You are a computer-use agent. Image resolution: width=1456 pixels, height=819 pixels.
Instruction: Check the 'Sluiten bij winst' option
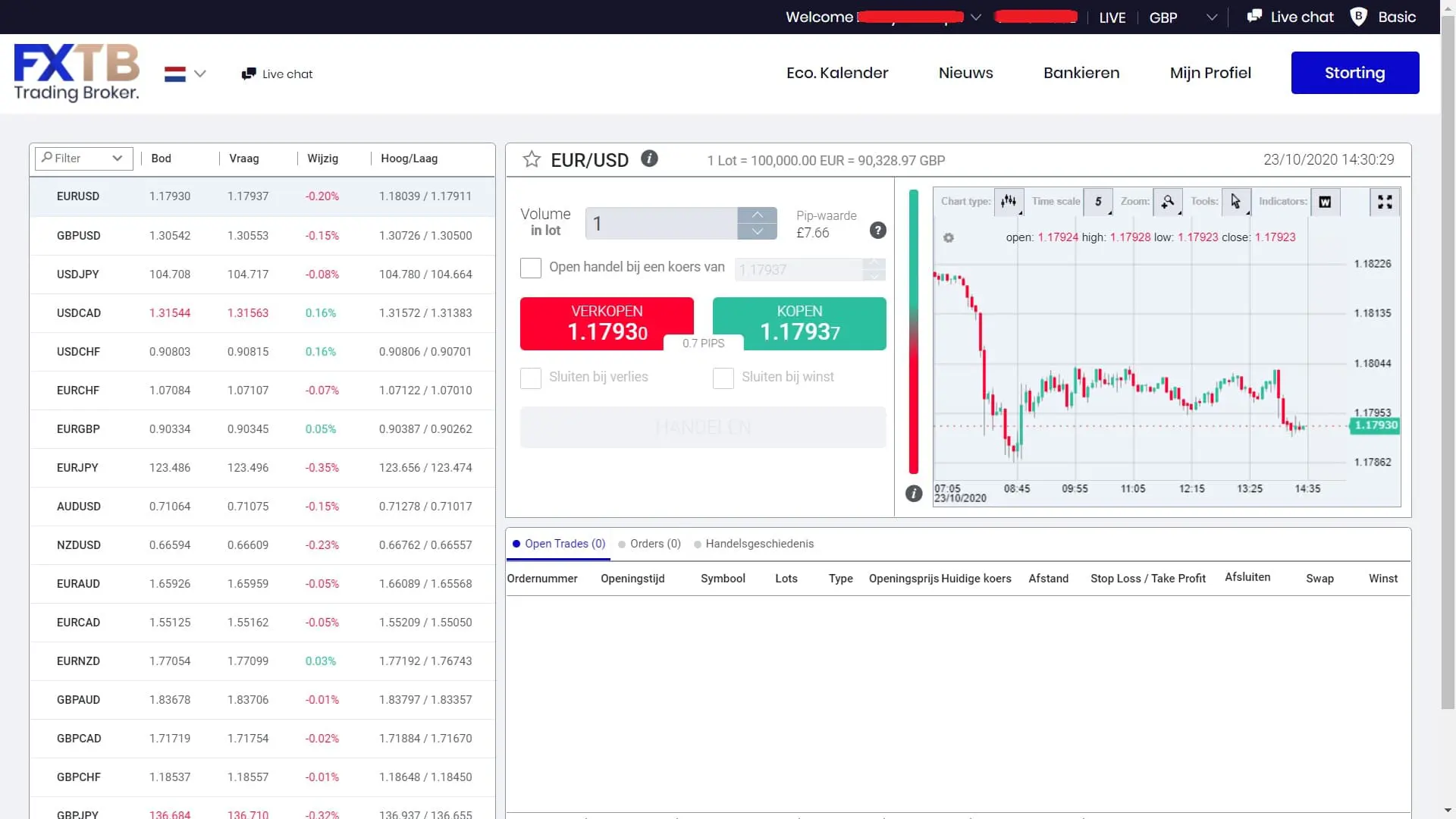click(x=723, y=378)
